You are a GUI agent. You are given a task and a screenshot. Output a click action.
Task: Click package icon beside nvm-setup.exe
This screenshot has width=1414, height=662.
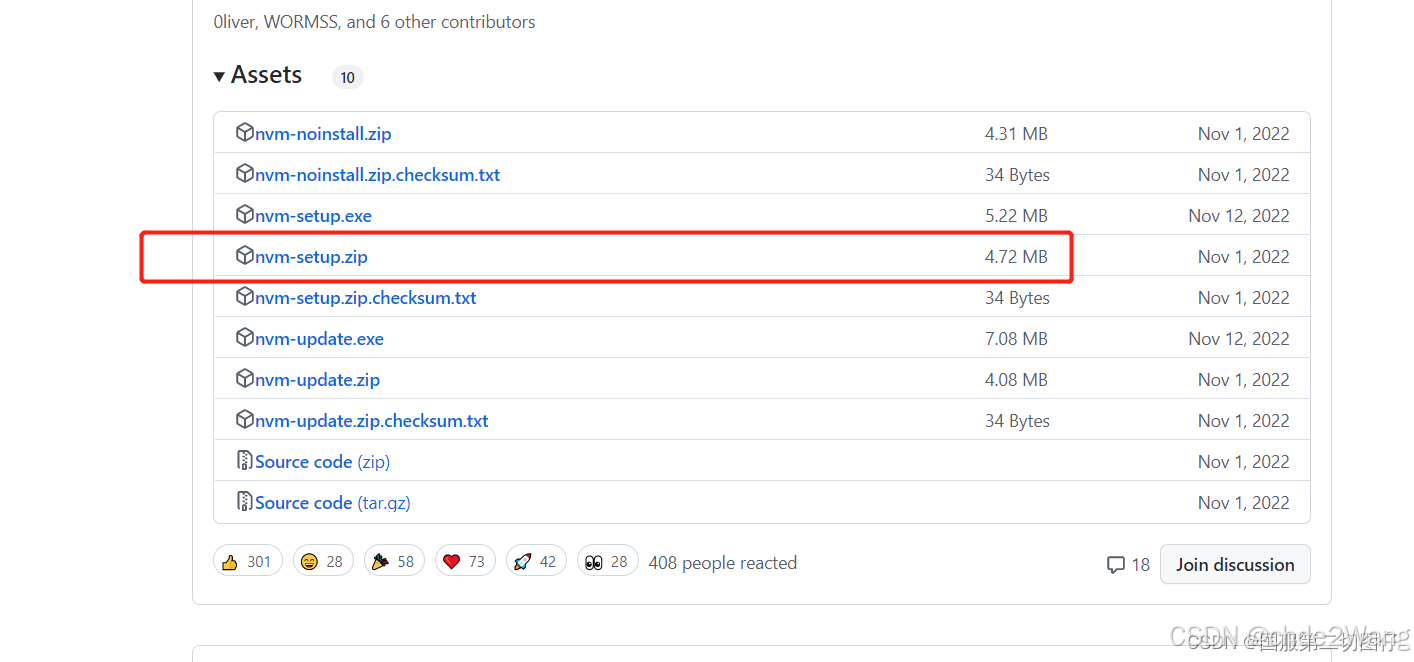244,215
